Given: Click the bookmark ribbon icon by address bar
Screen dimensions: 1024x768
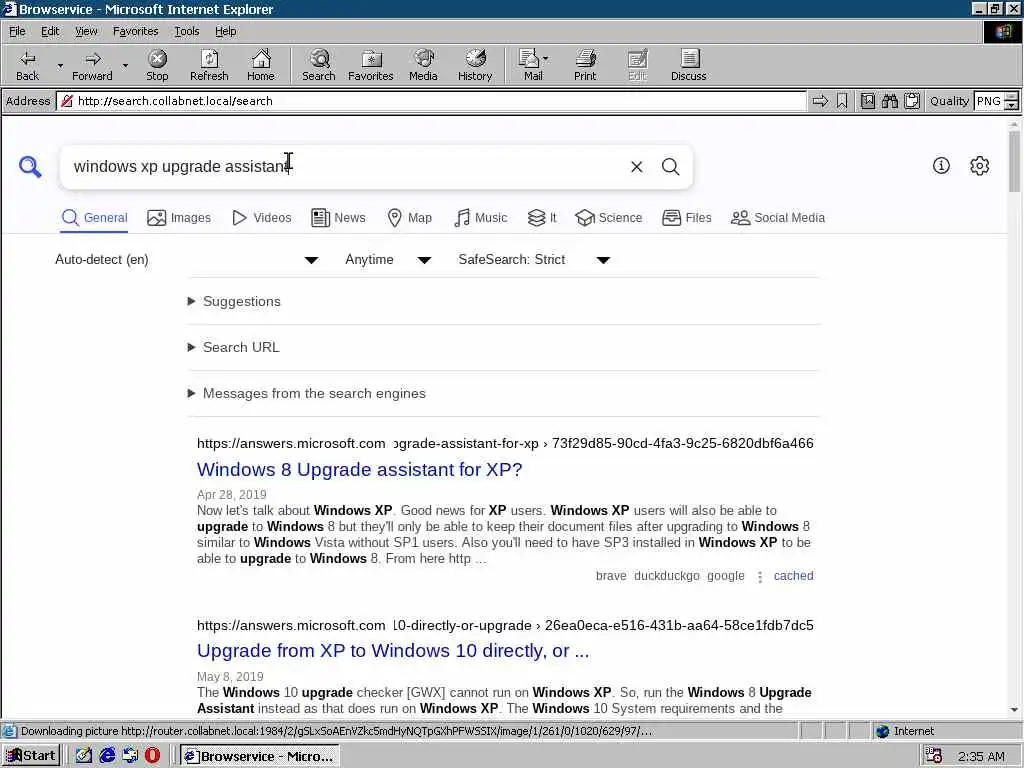Looking at the screenshot, I should [x=842, y=101].
